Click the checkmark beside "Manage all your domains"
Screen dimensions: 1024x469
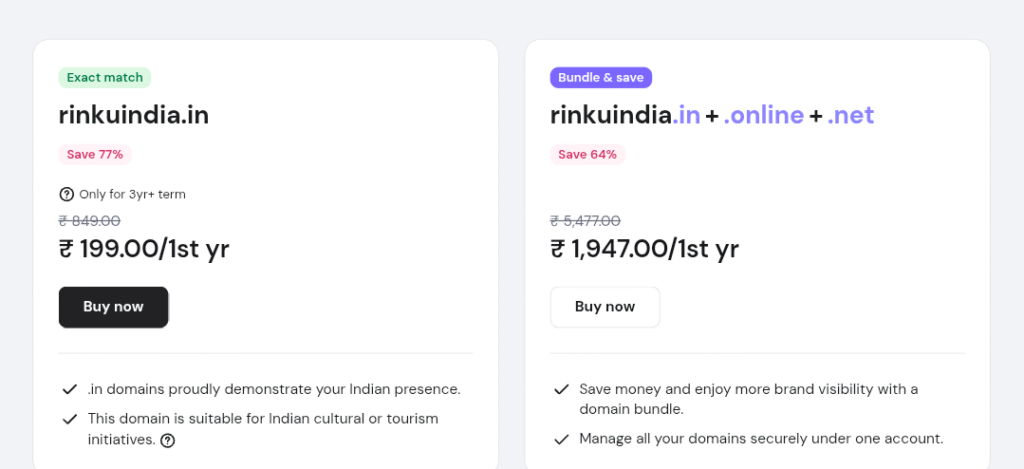tap(562, 439)
